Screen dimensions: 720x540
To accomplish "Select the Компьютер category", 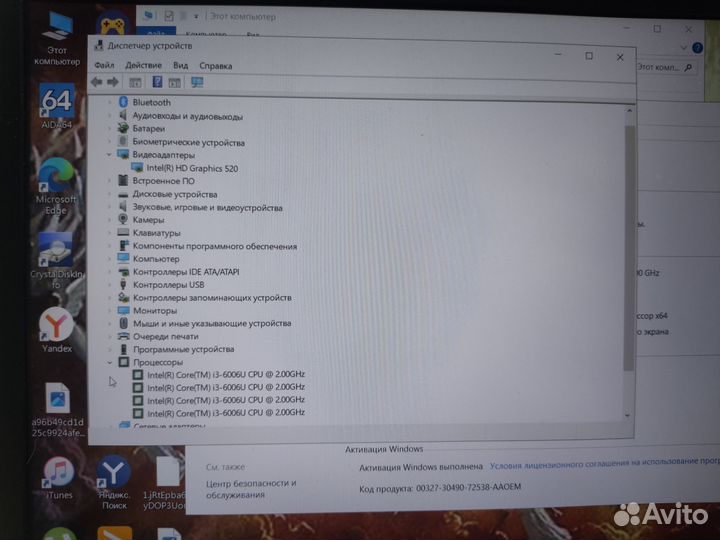I will (x=156, y=259).
